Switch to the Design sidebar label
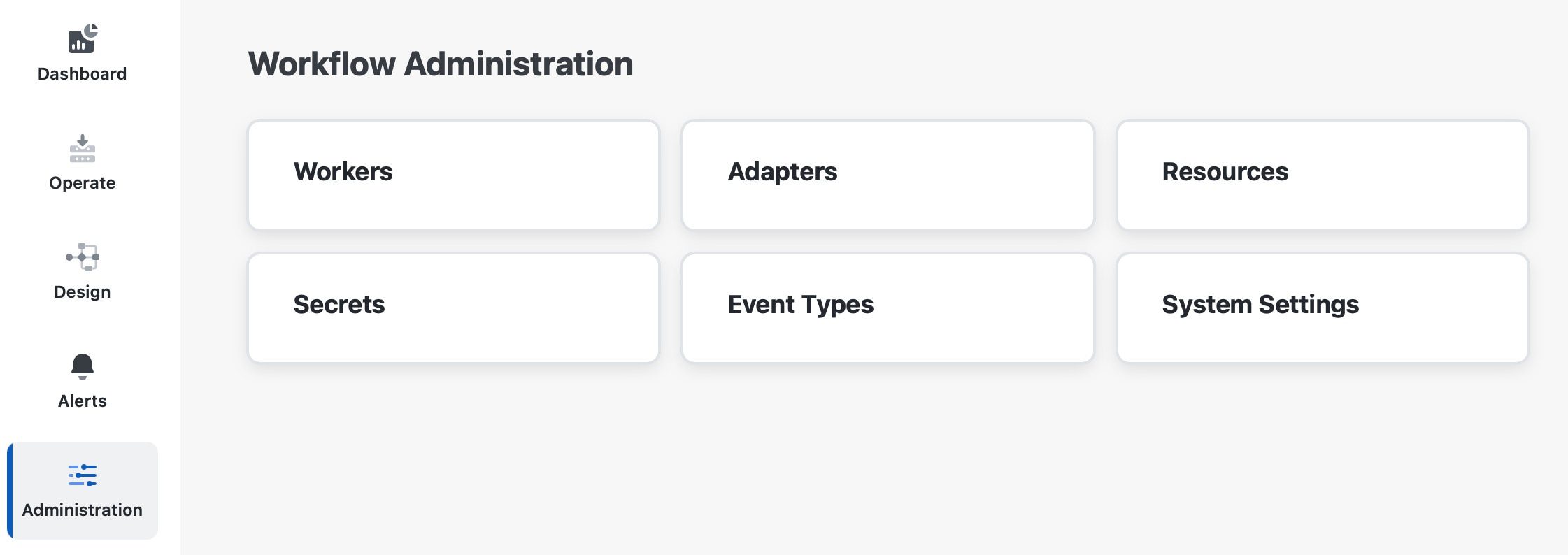 point(83,292)
